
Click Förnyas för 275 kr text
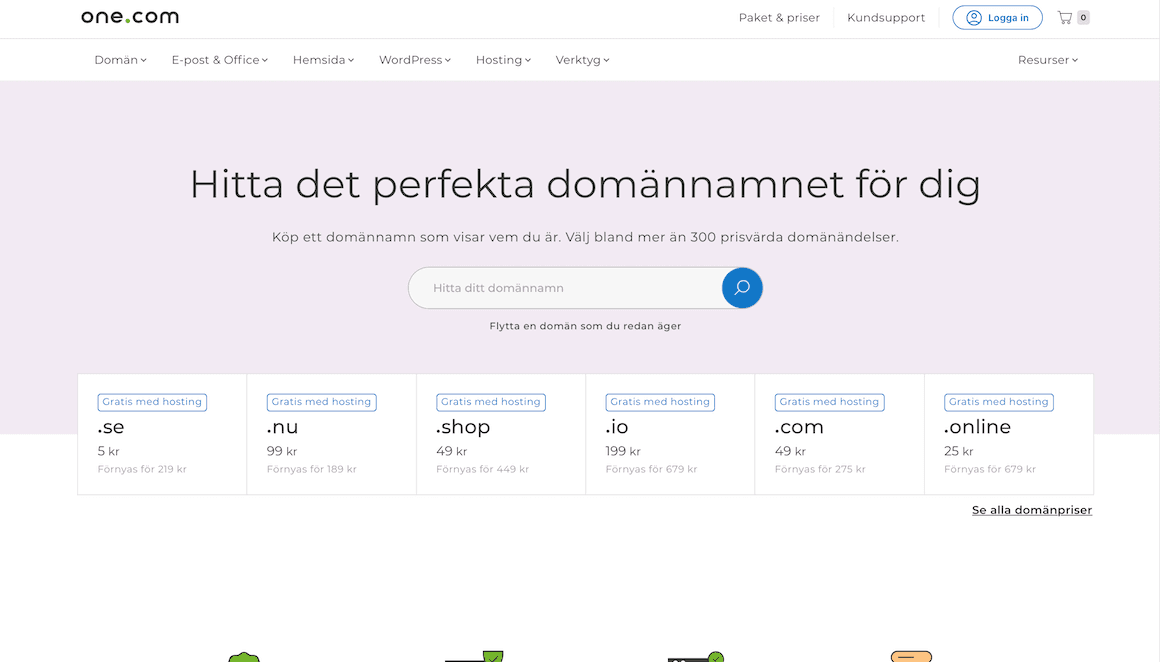[820, 469]
